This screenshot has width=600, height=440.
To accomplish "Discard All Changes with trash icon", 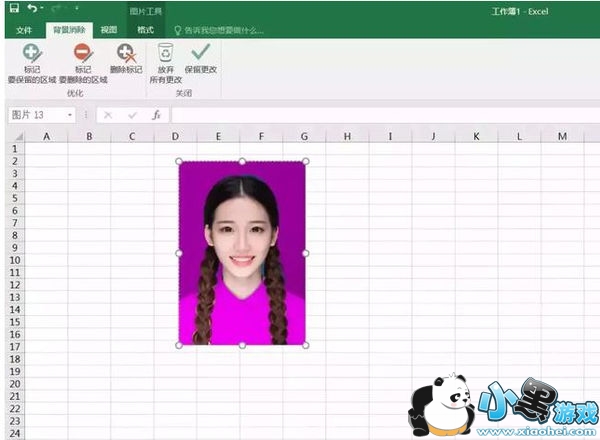I will tap(165, 54).
